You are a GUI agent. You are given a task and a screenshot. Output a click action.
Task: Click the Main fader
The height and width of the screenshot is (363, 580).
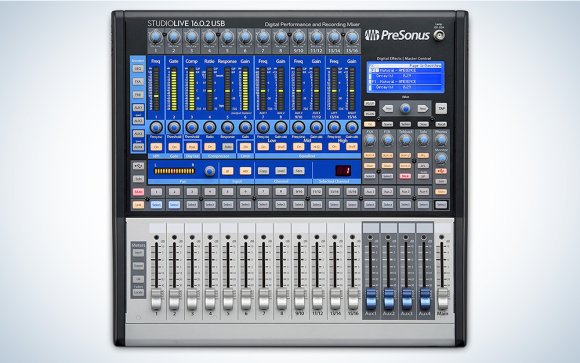click(442, 299)
